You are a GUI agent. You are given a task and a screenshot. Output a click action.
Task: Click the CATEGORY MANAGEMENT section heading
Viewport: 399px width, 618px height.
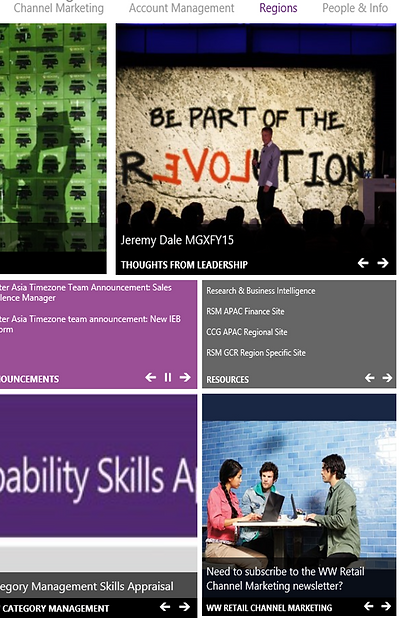pyautogui.click(x=56, y=609)
